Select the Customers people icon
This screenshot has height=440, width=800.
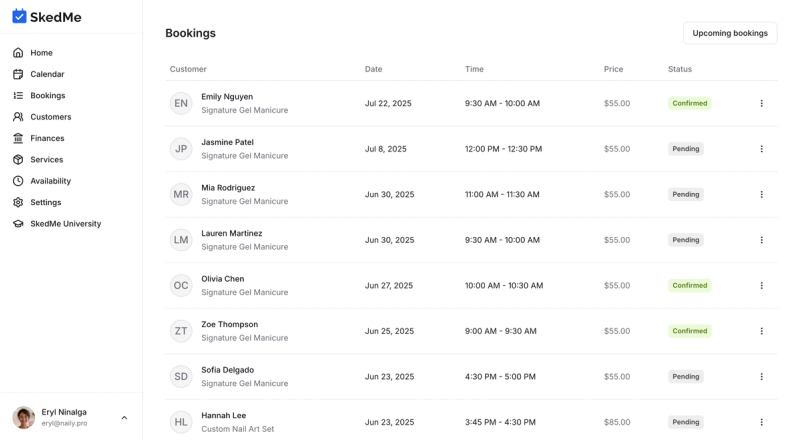point(18,117)
